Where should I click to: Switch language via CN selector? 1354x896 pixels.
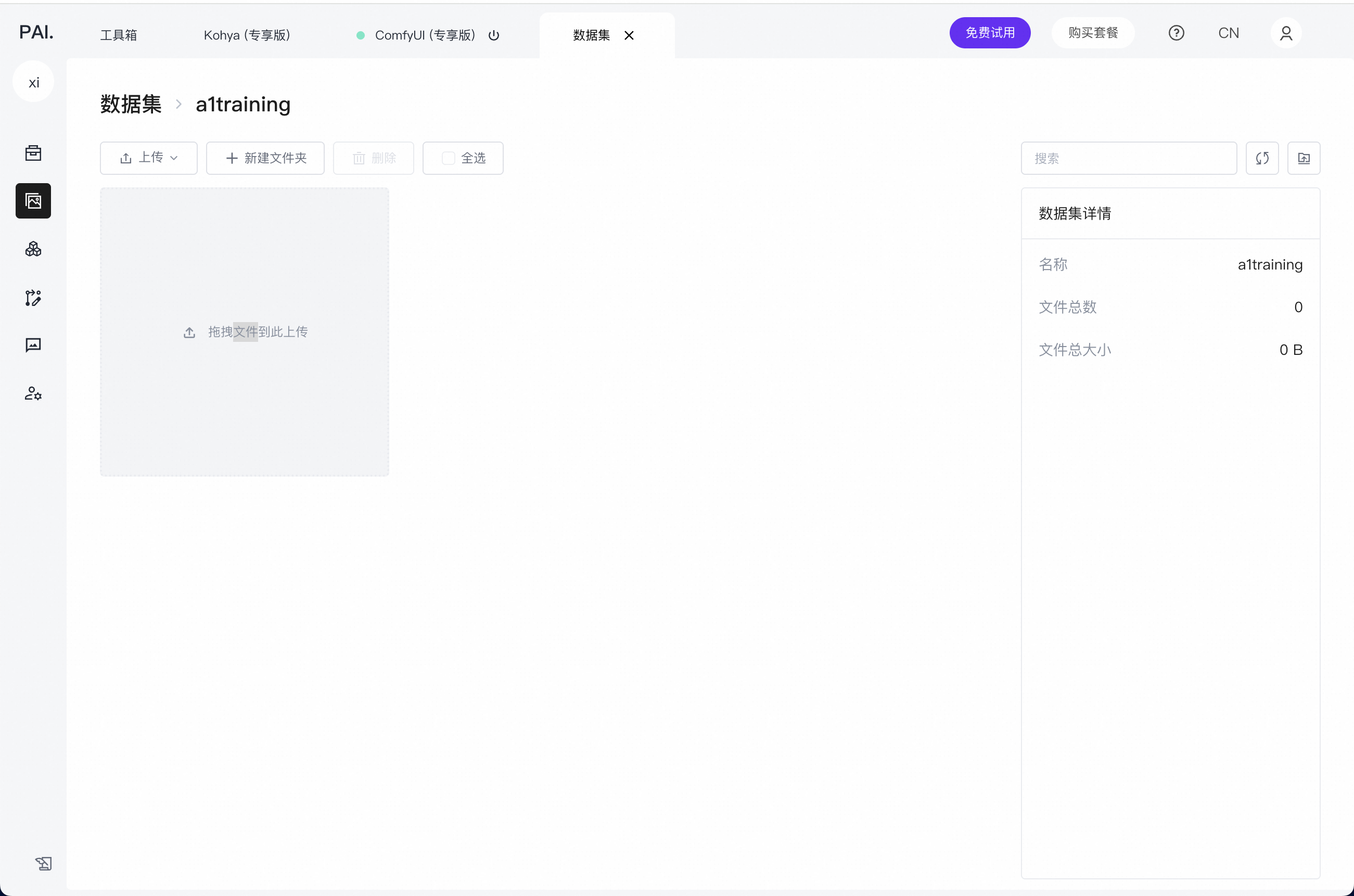tap(1228, 33)
